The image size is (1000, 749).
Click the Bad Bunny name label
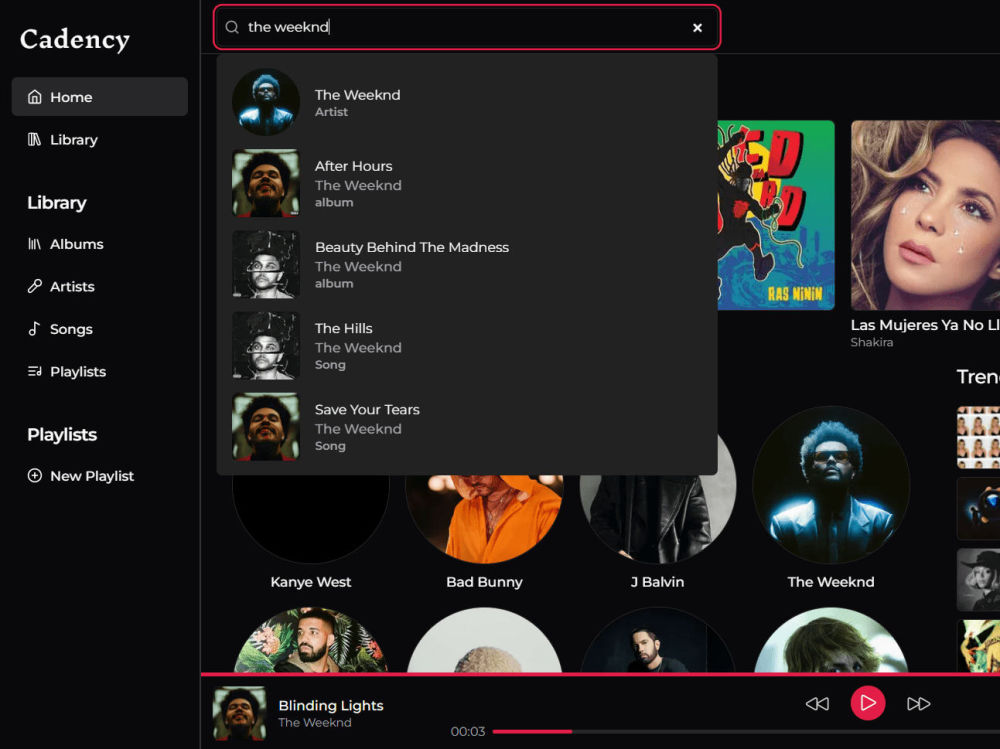pyautogui.click(x=484, y=582)
